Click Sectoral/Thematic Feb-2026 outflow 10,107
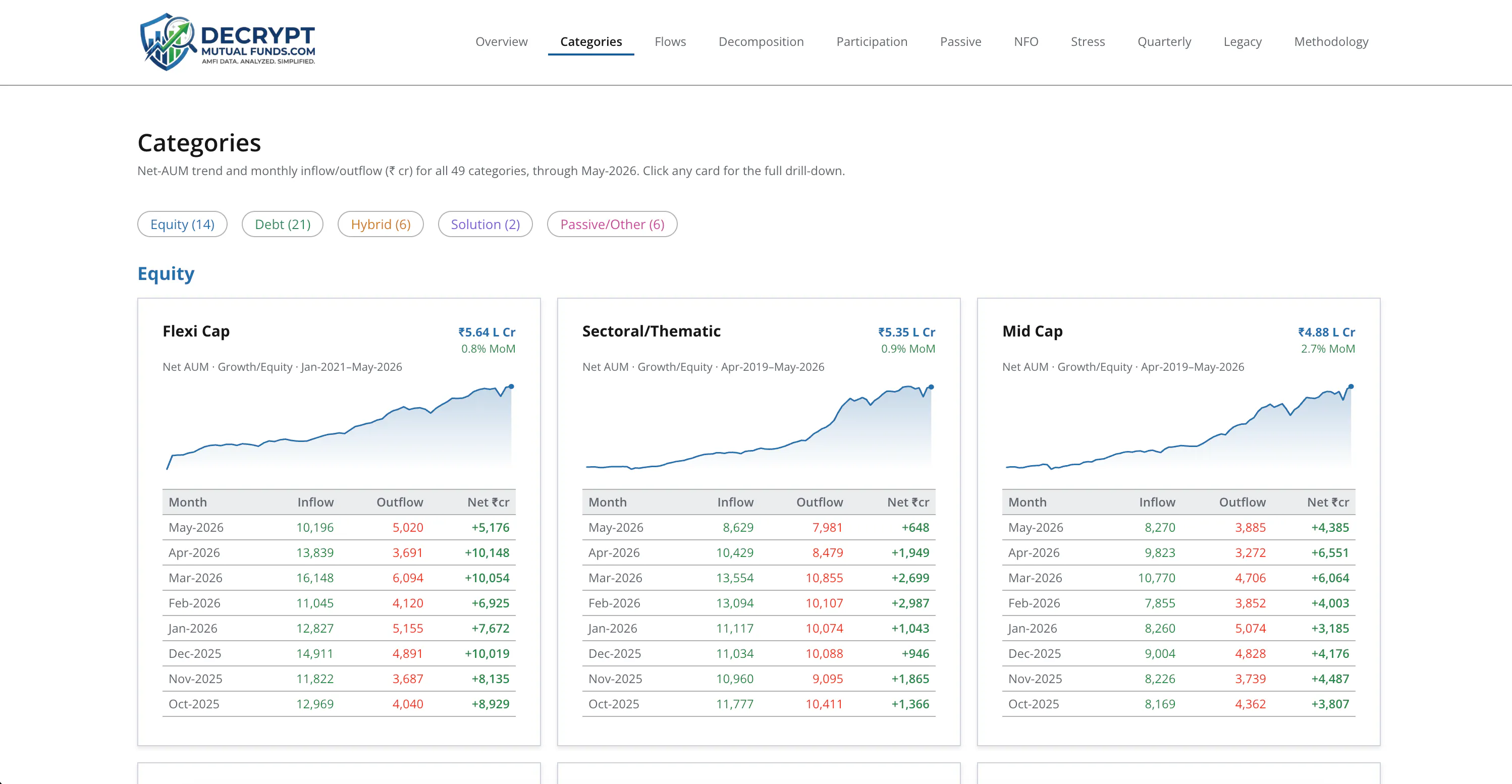 point(824,603)
